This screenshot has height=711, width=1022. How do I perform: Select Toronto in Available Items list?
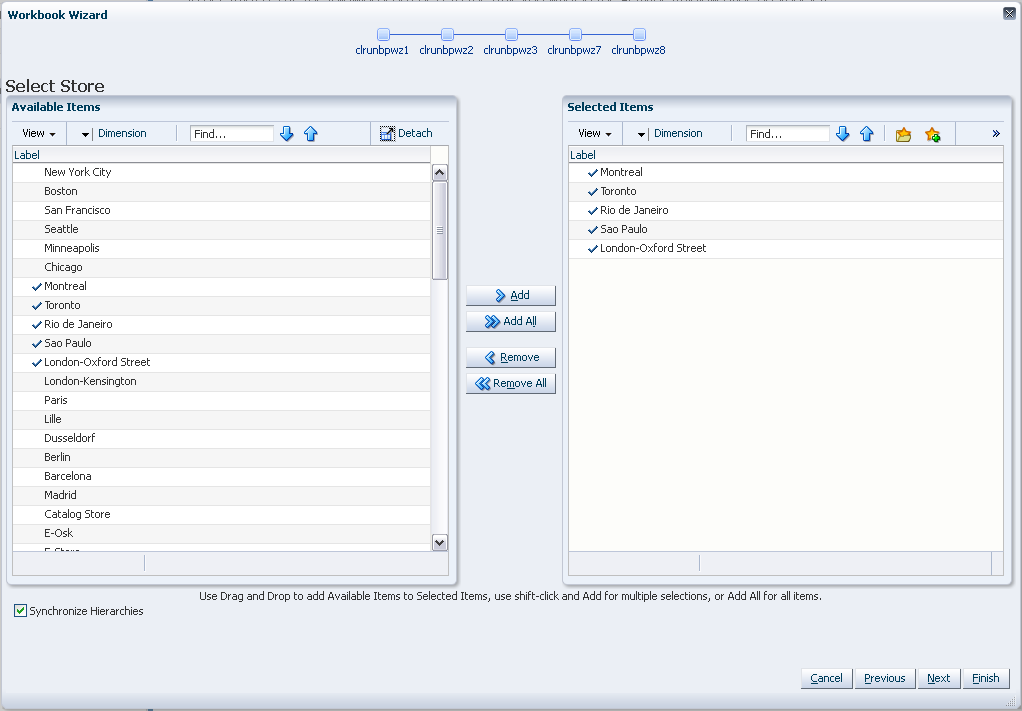tap(222, 305)
